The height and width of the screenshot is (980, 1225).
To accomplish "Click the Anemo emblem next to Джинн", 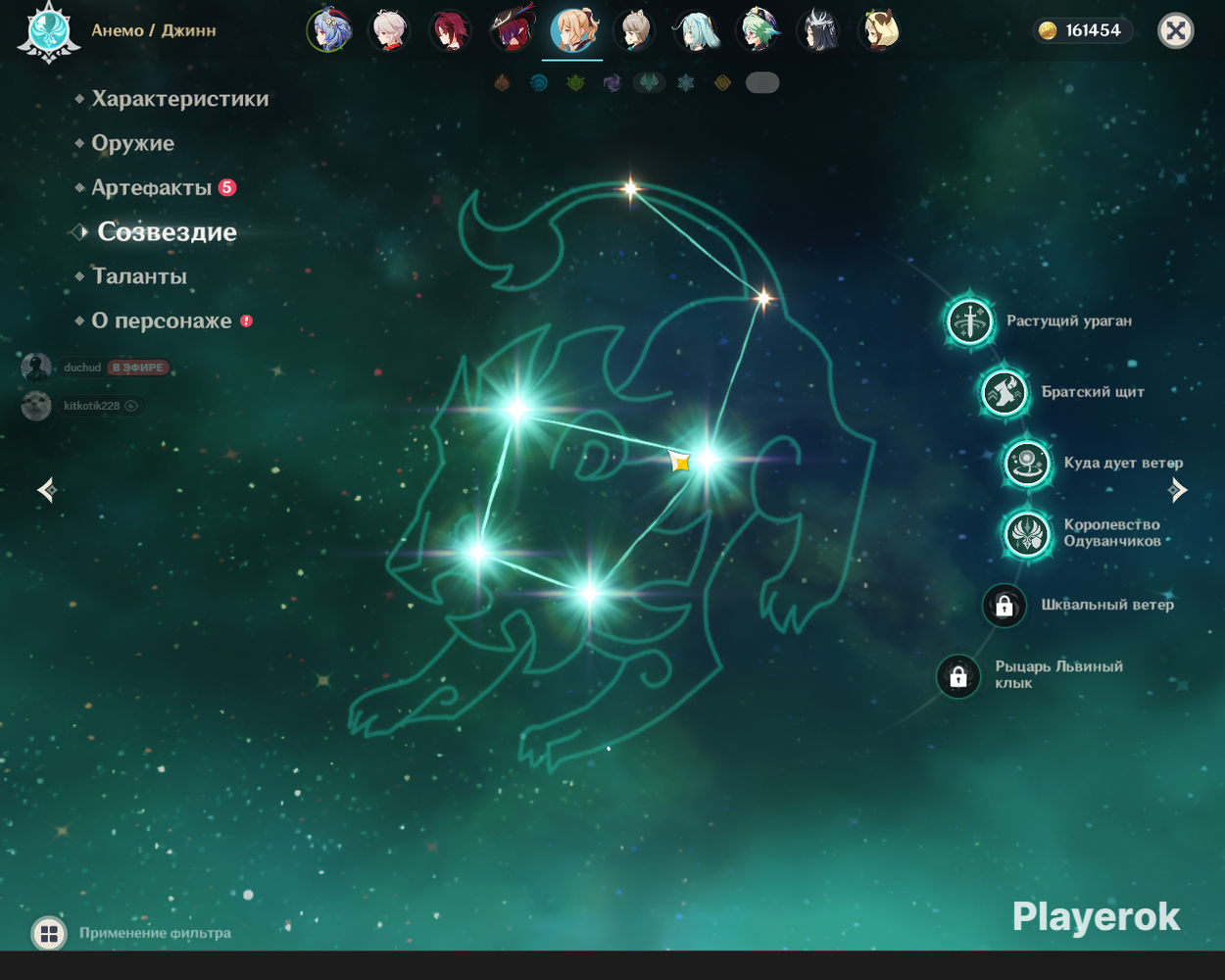I will pyautogui.click(x=49, y=32).
